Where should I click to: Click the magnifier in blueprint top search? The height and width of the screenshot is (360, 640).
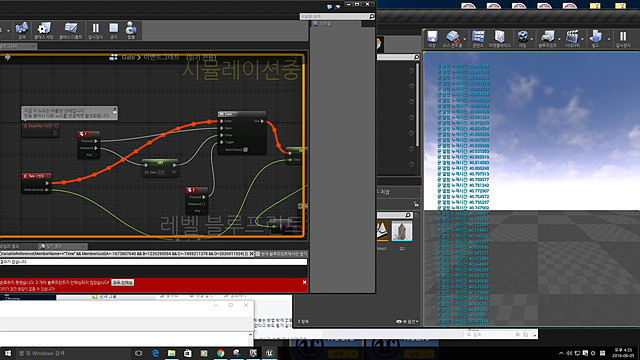click(371, 16)
